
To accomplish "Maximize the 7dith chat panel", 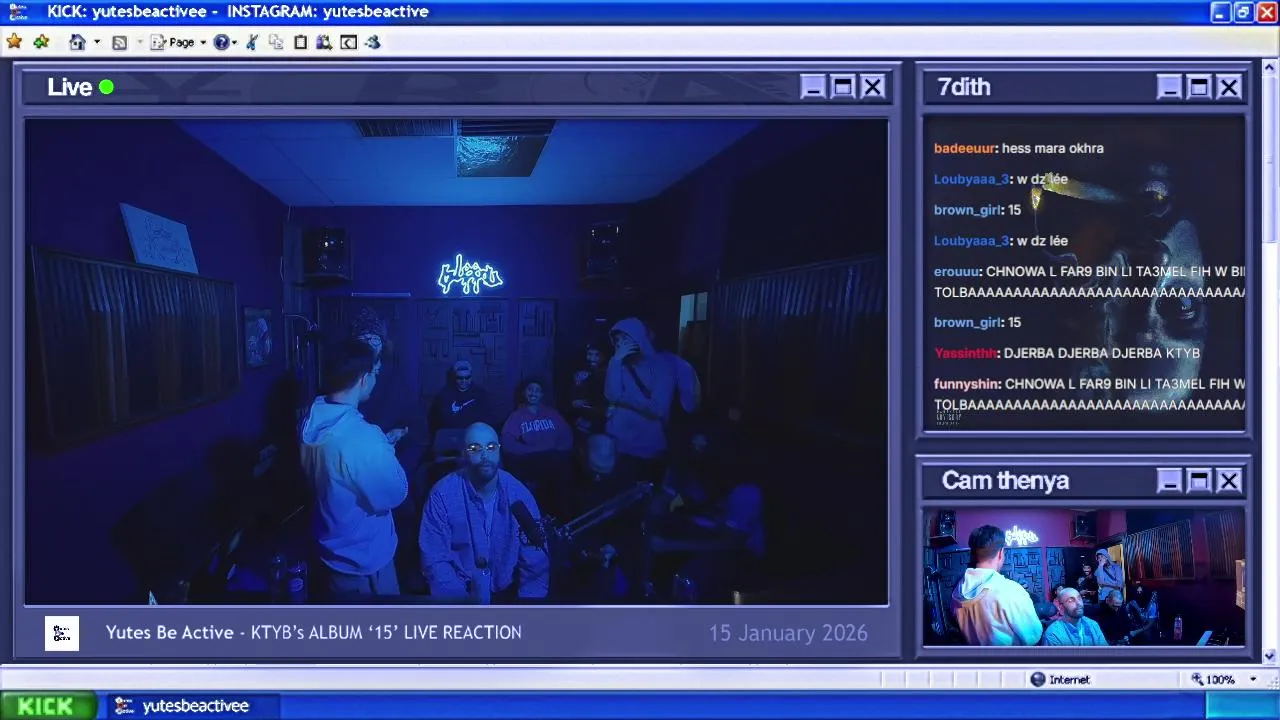I will (1199, 87).
